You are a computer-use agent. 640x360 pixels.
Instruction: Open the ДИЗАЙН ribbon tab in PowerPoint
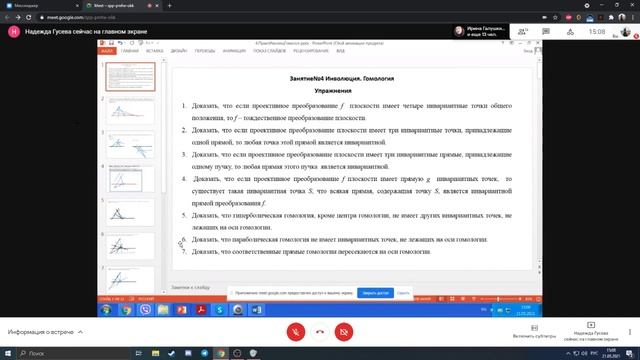click(x=179, y=51)
